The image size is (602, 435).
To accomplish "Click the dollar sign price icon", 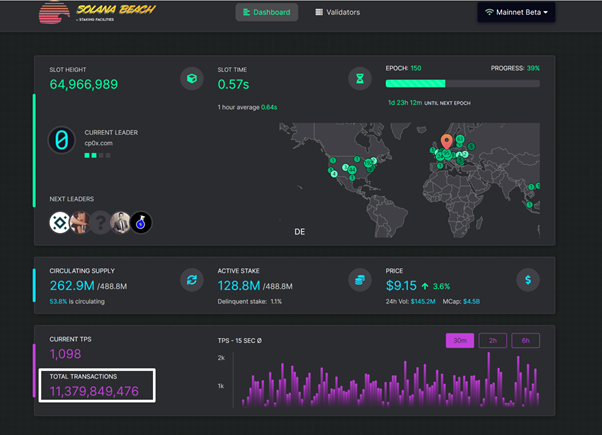I will click(x=528, y=280).
